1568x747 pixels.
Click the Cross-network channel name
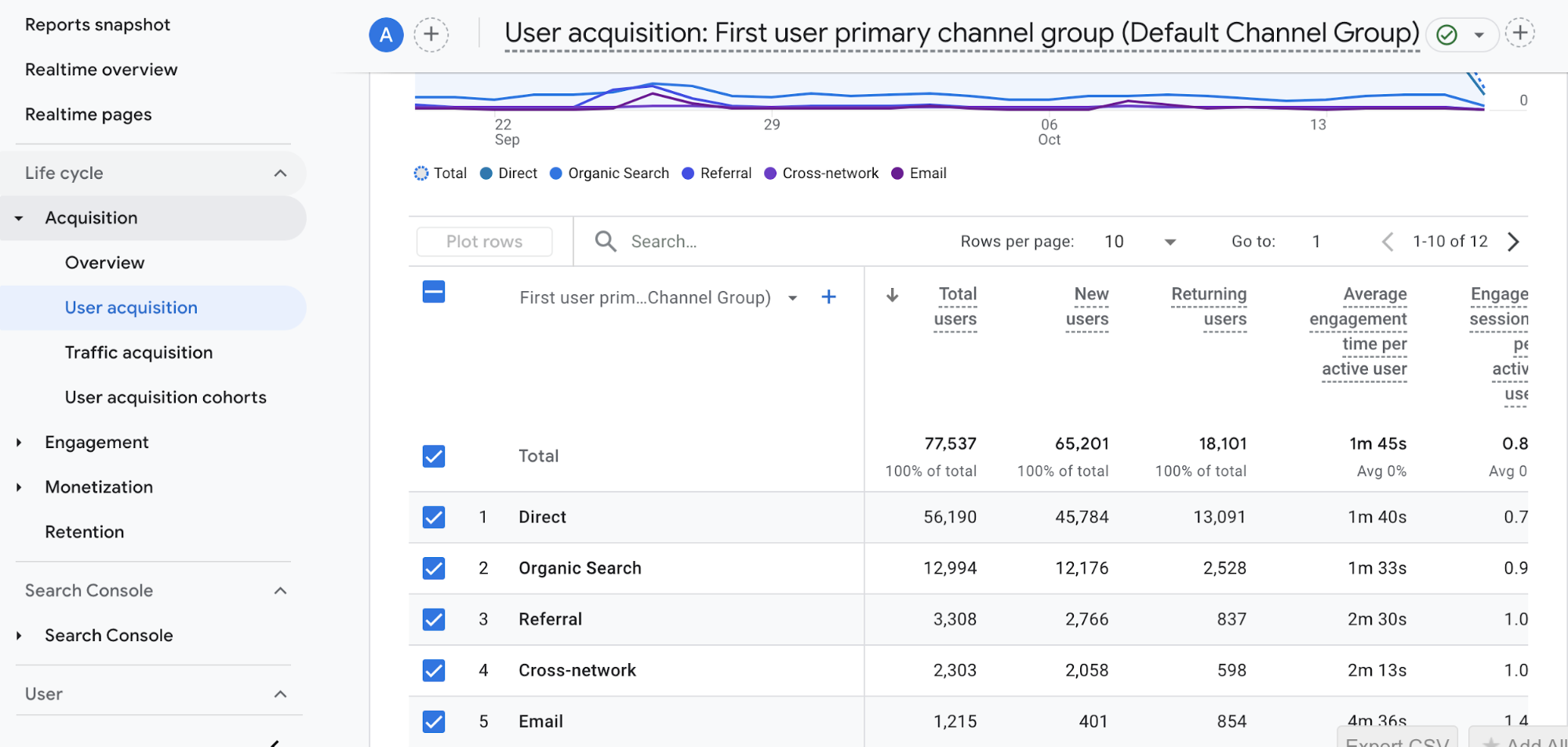coord(577,670)
